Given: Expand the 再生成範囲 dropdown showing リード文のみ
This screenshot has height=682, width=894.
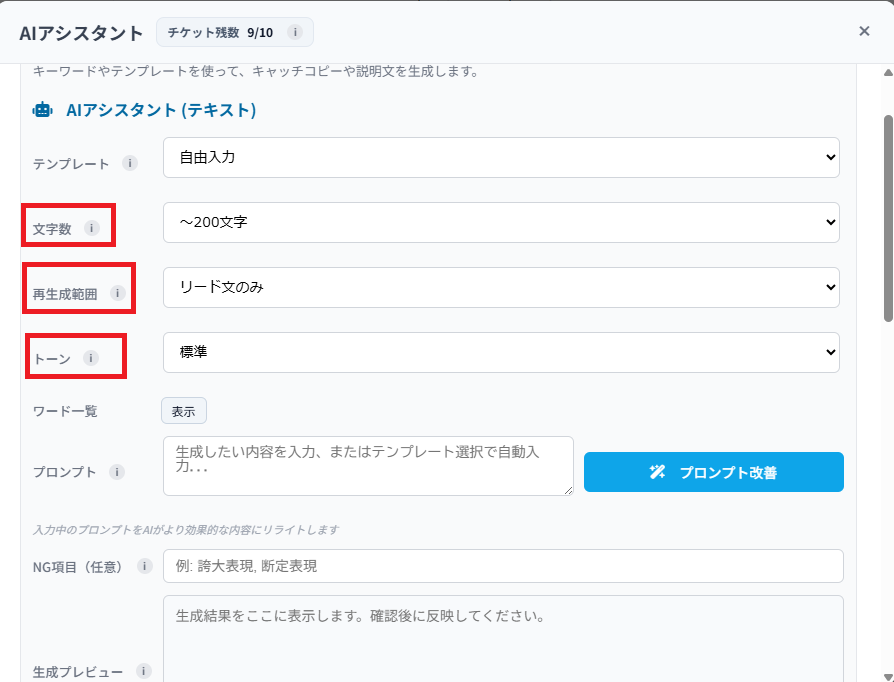Looking at the screenshot, I should pyautogui.click(x=501, y=287).
